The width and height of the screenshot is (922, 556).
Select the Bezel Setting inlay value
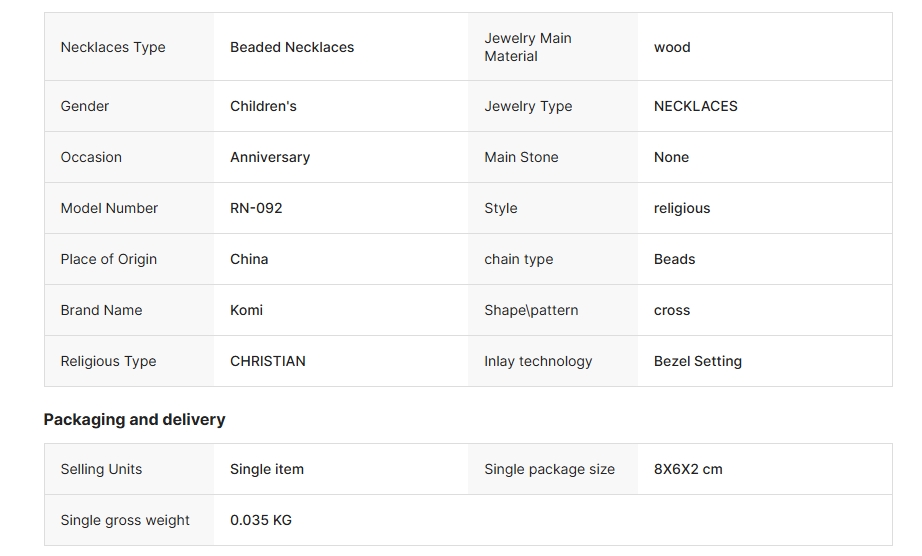[698, 361]
